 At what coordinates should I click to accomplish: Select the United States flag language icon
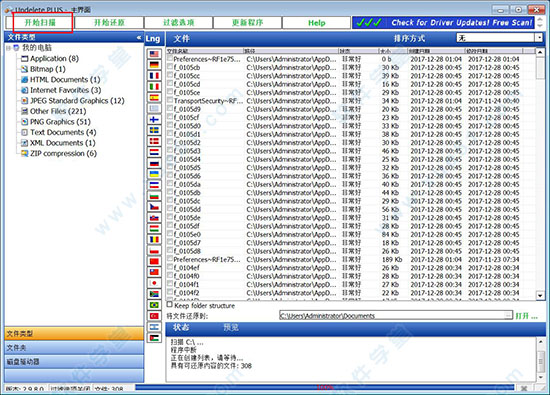pos(154,54)
